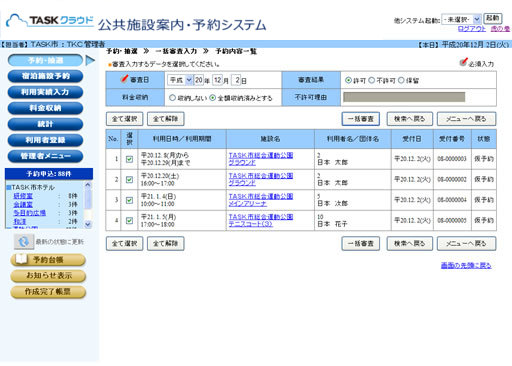Click the refresh icon beside 最新の状態に更新
Image resolution: width=512 pixels, height=366 pixels.
pyautogui.click(x=24, y=241)
